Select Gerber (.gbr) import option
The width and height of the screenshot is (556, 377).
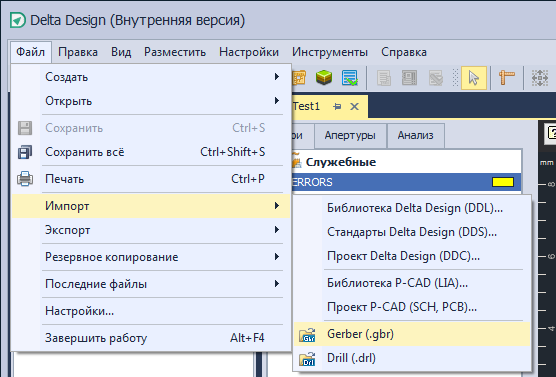(412, 334)
